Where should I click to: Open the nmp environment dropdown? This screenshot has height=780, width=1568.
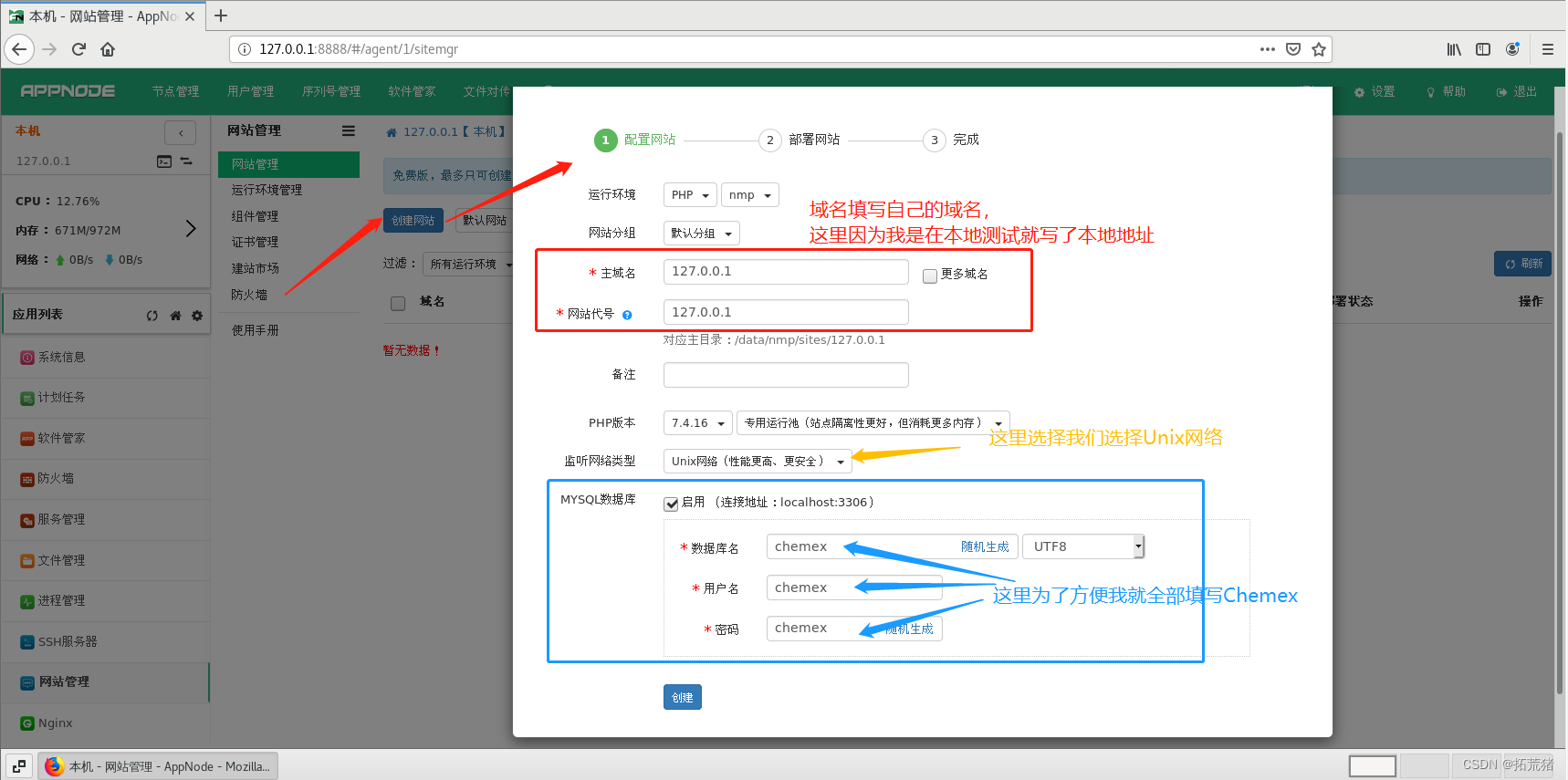pos(750,194)
